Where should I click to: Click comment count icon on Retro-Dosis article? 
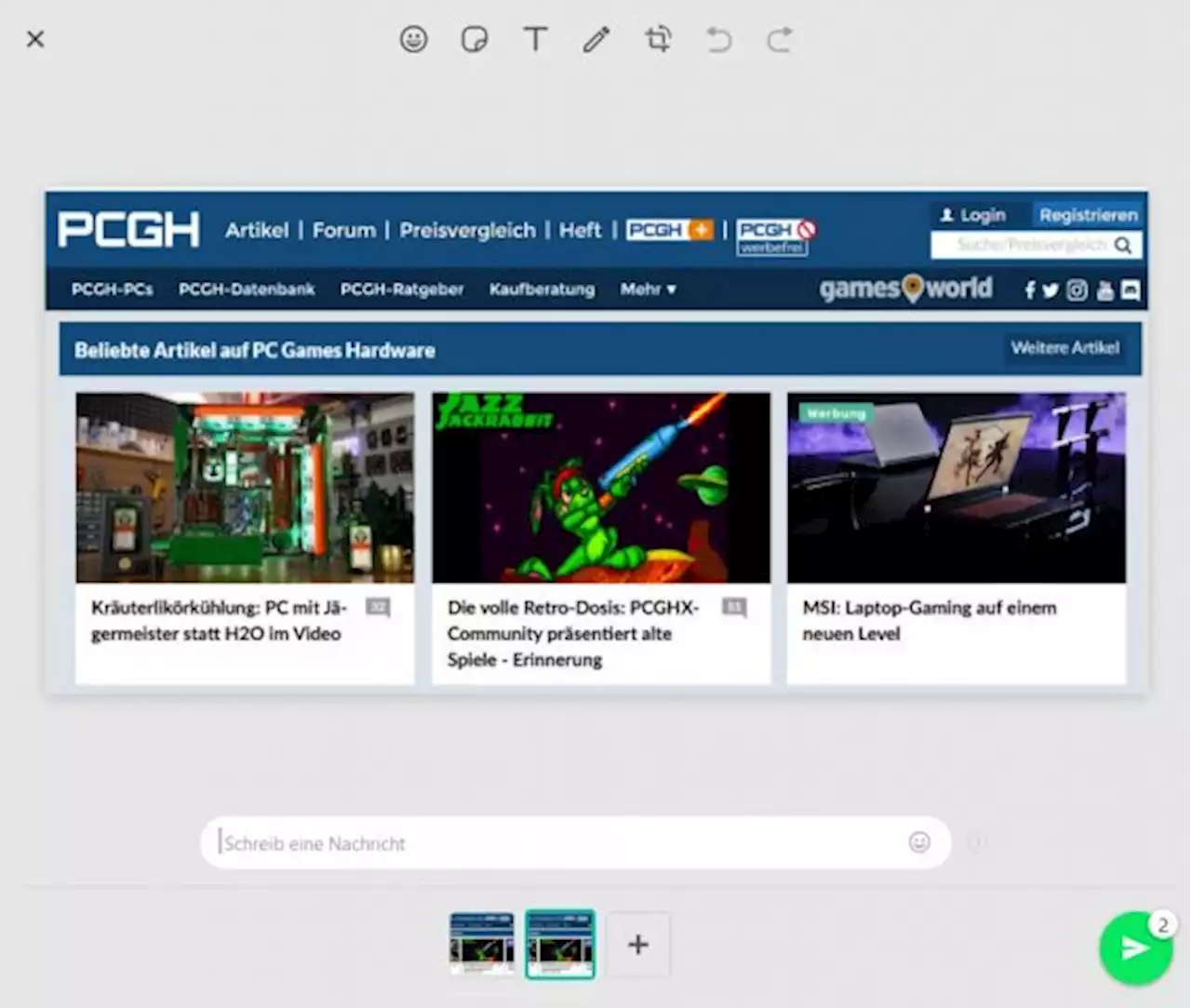pos(734,608)
